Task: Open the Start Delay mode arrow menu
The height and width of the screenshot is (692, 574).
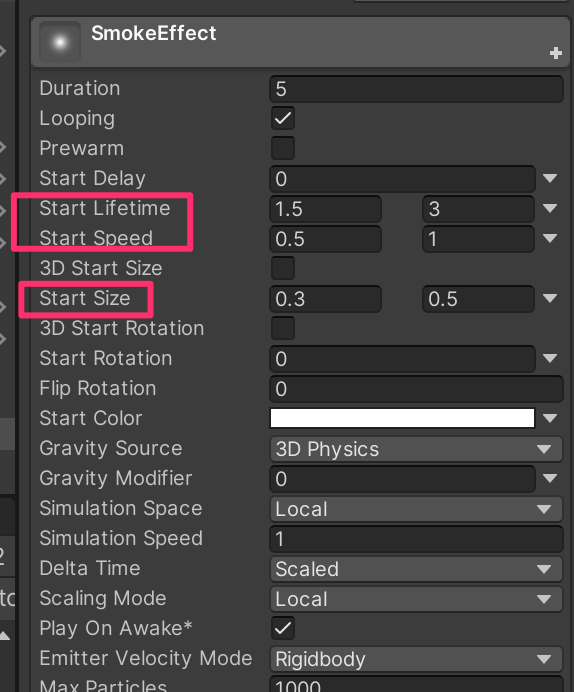Action: 550,178
